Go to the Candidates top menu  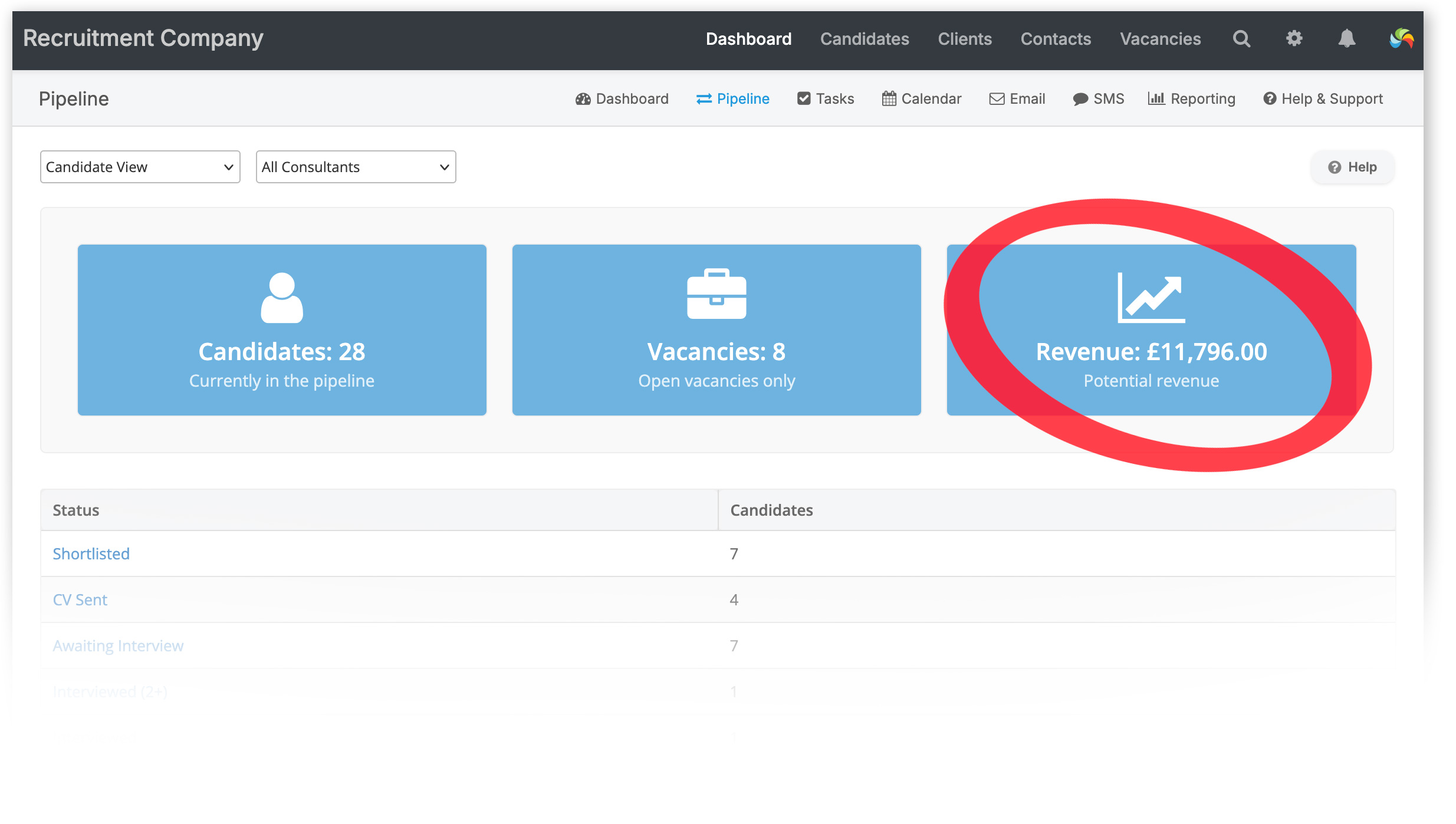(x=865, y=39)
